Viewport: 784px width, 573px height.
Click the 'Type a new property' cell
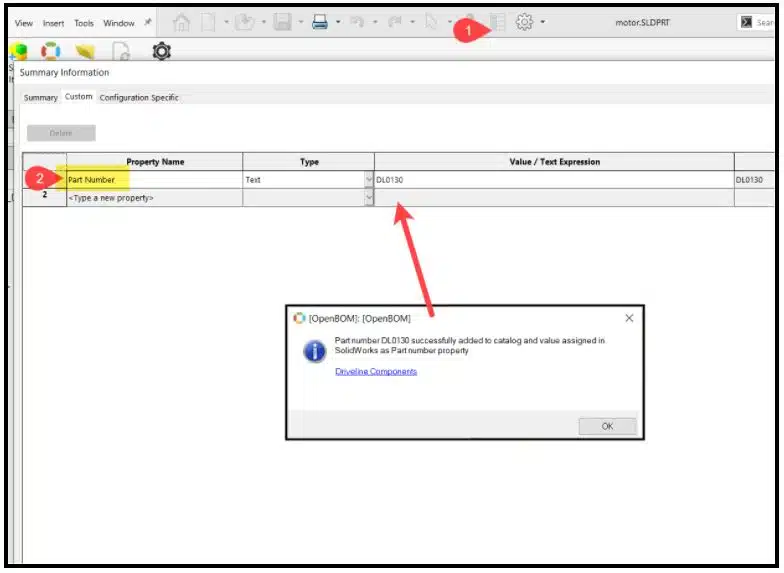tap(154, 198)
